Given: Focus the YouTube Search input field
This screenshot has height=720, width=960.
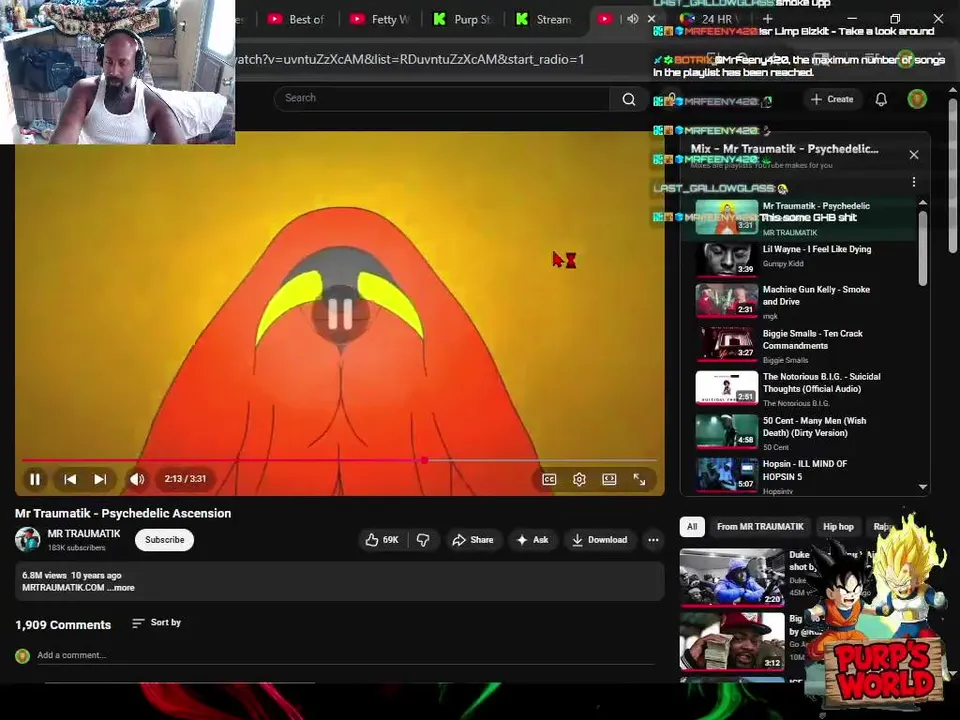Looking at the screenshot, I should point(443,99).
